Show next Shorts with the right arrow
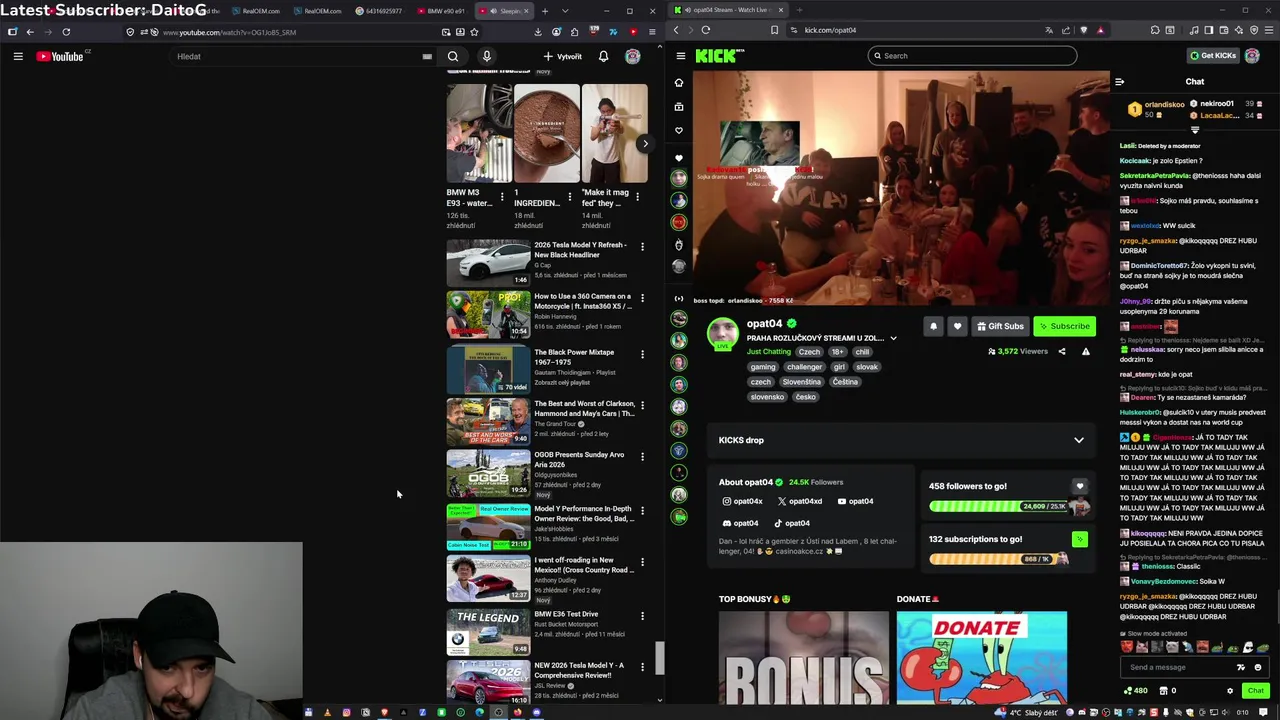Viewport: 1280px width, 720px height. pos(645,143)
